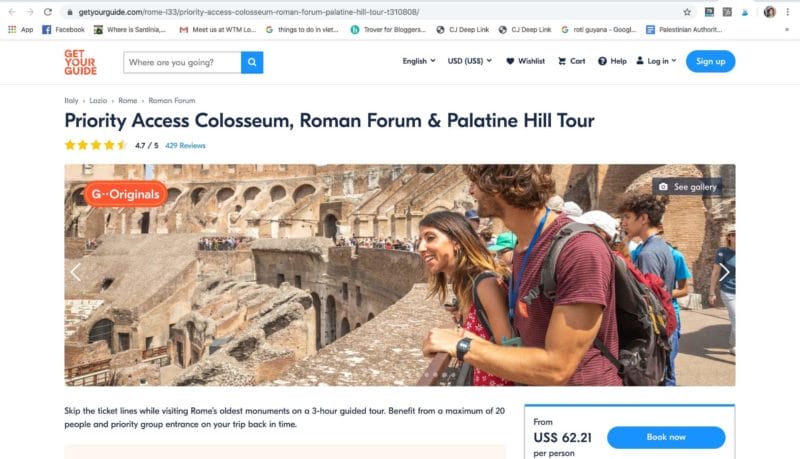Click the Help question mark icon
The height and width of the screenshot is (459, 800).
(603, 61)
